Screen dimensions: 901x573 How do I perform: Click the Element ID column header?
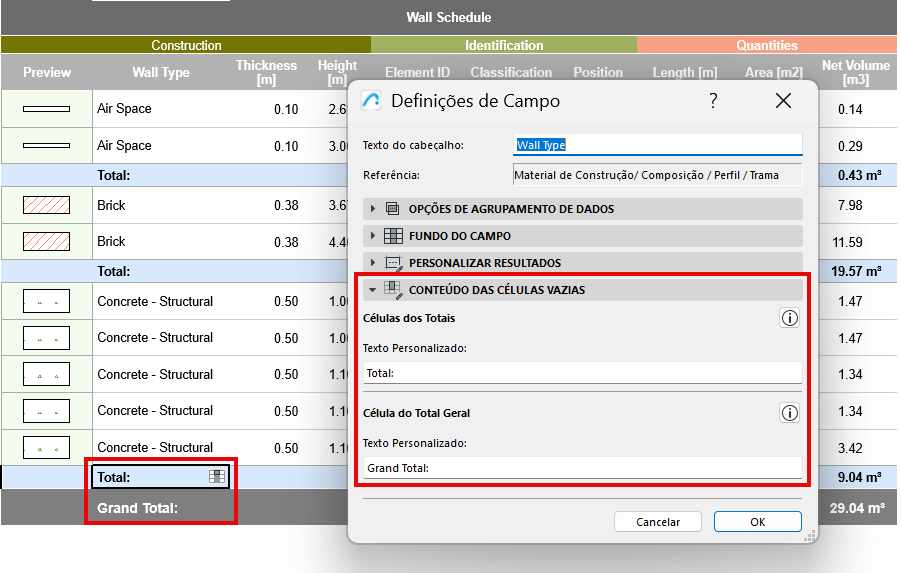pyautogui.click(x=417, y=72)
